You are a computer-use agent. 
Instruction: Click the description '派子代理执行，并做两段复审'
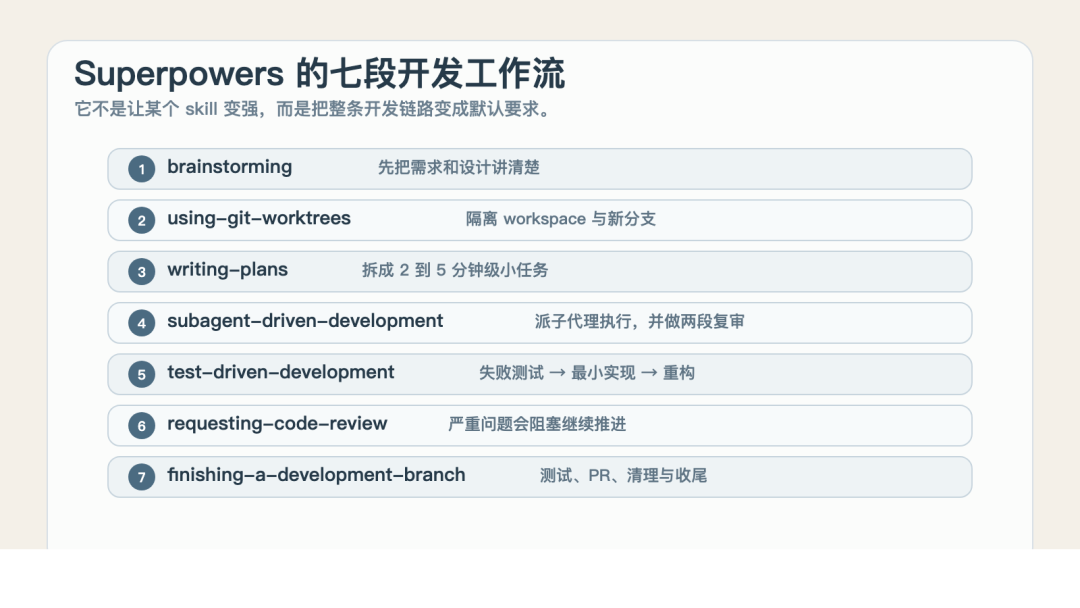coord(639,322)
